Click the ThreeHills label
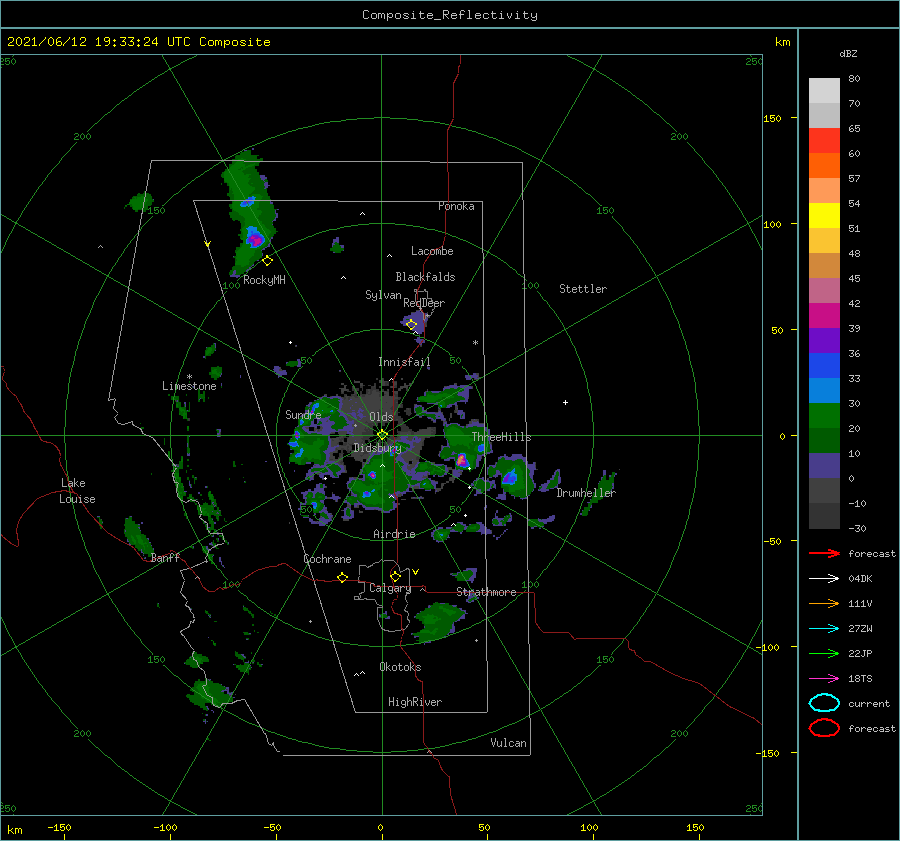 point(502,437)
